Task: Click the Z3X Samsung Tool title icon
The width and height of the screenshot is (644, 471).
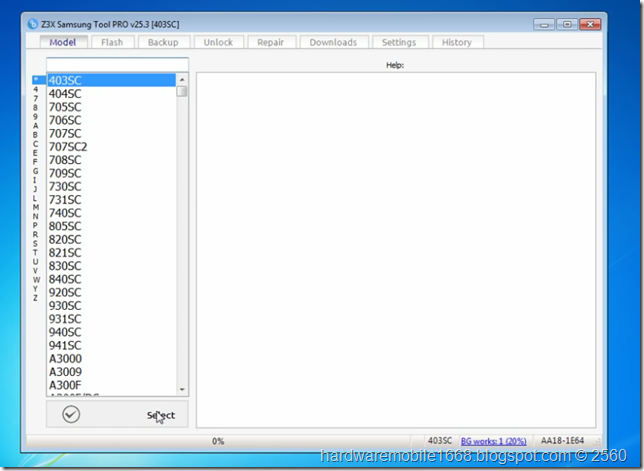Action: point(32,24)
